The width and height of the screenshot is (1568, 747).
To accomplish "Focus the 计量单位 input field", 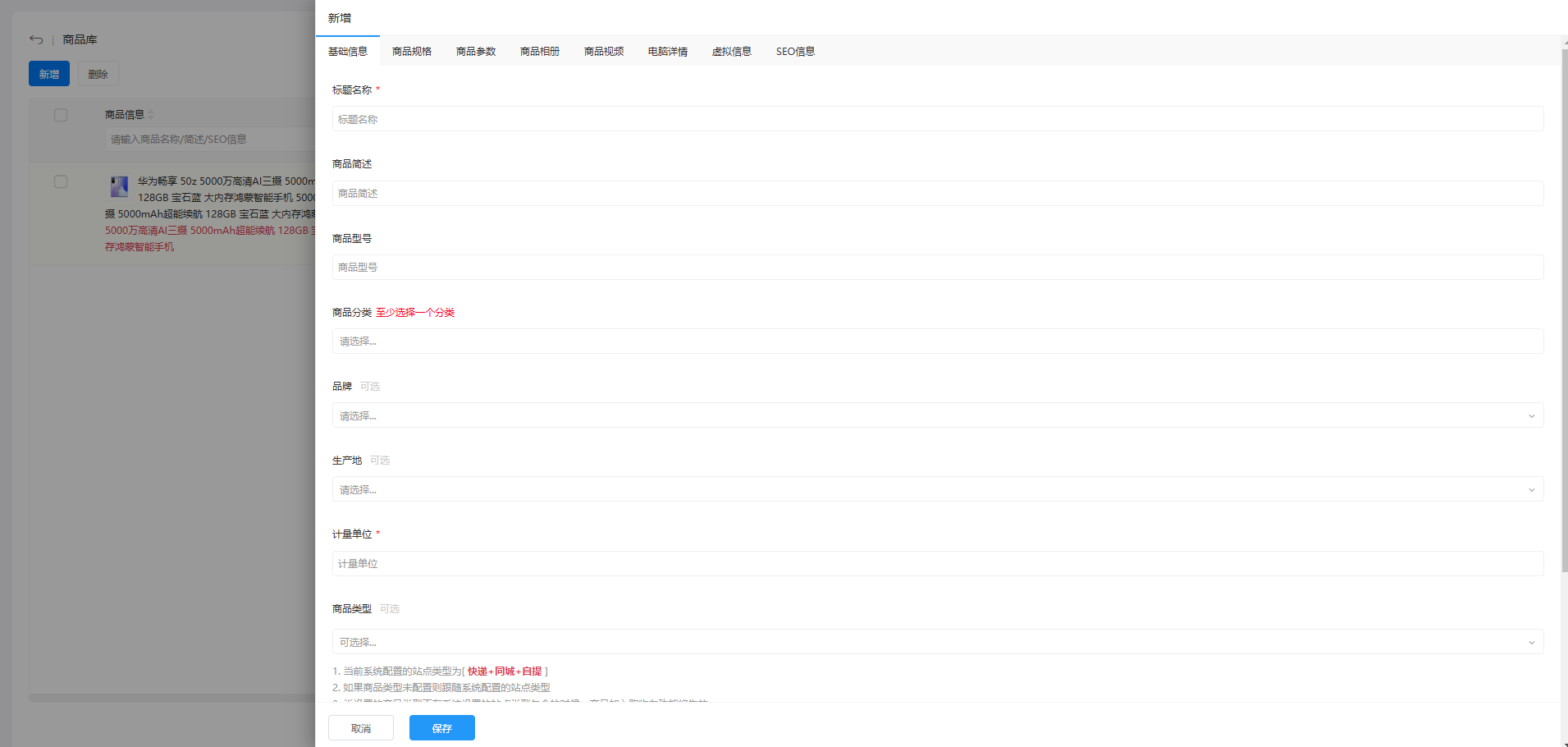I will click(937, 564).
